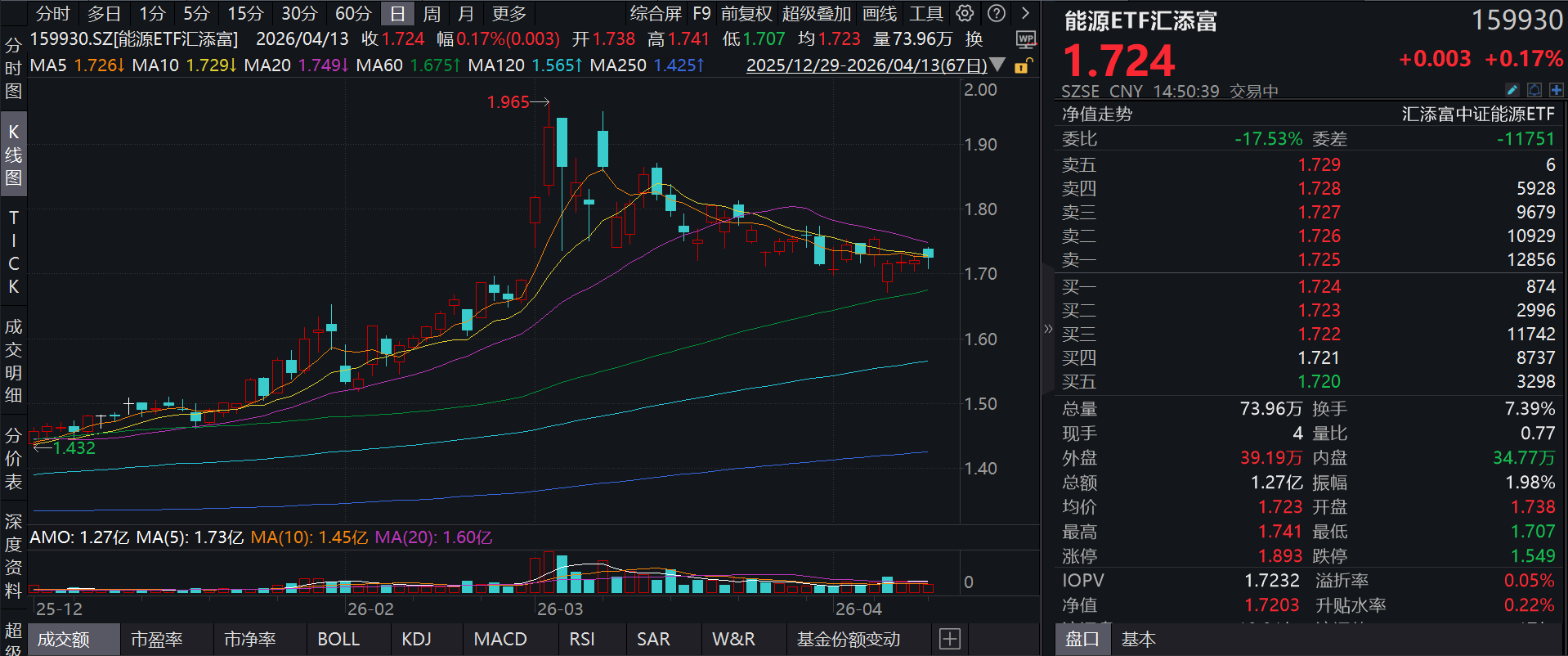Add stock to watchlist with plus icon
Image resolution: width=1568 pixels, height=656 pixels.
(x=1556, y=90)
